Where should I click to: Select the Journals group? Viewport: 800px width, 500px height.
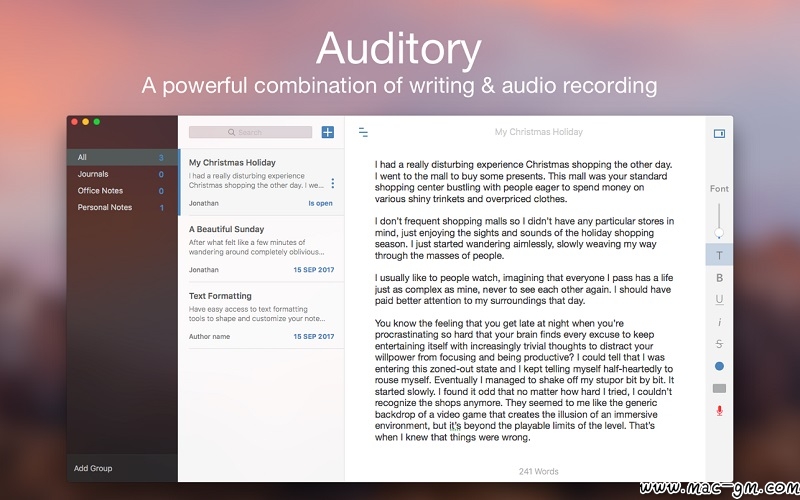(x=122, y=174)
